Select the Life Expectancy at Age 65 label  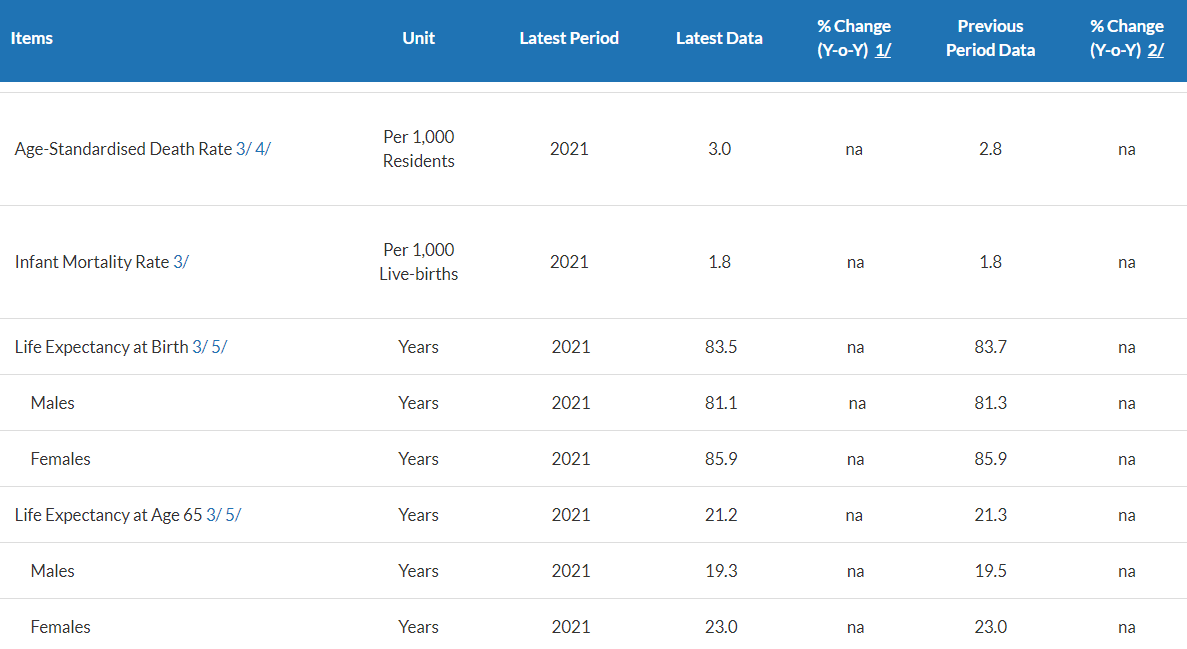[108, 515]
